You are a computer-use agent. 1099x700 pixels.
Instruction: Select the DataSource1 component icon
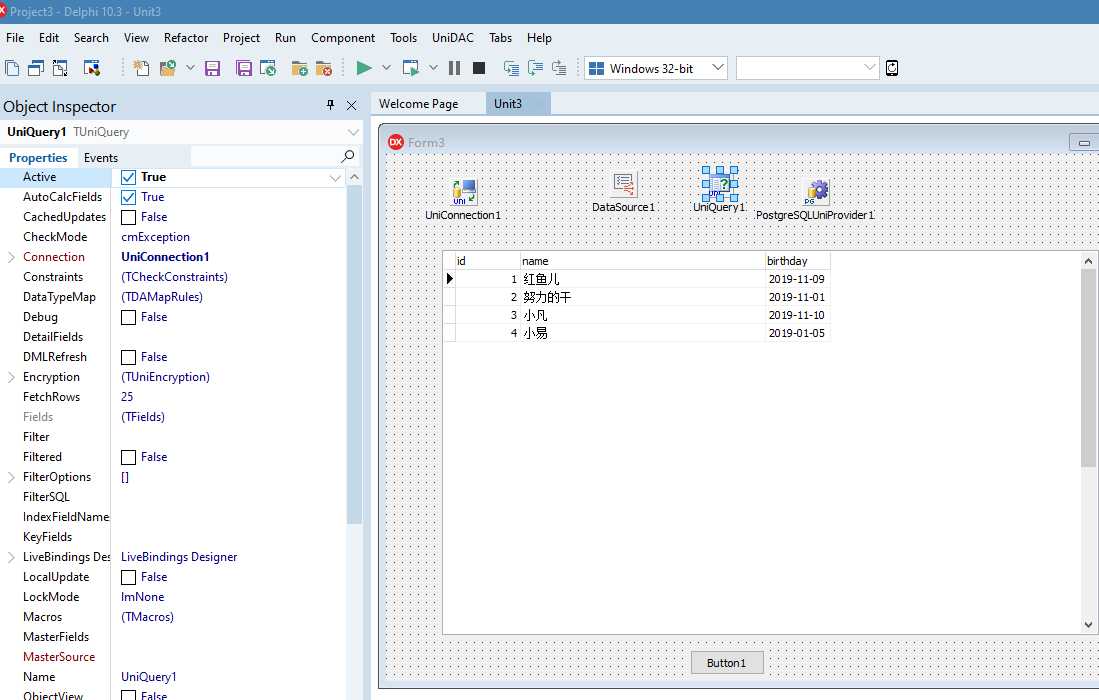(x=623, y=184)
